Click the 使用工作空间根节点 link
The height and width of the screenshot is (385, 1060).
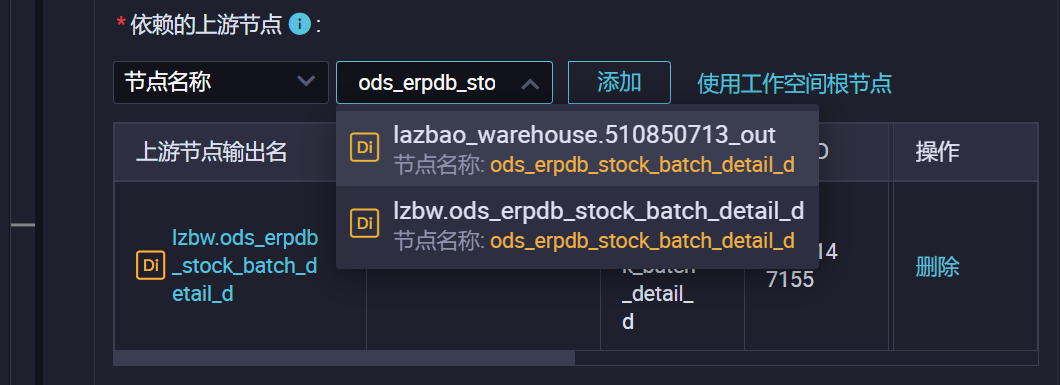point(794,84)
